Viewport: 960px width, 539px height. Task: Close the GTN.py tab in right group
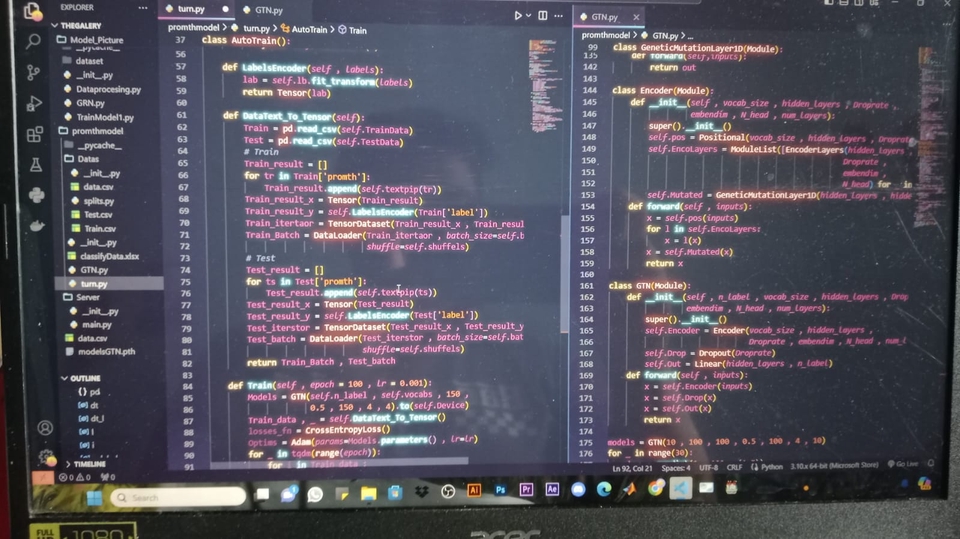636,17
